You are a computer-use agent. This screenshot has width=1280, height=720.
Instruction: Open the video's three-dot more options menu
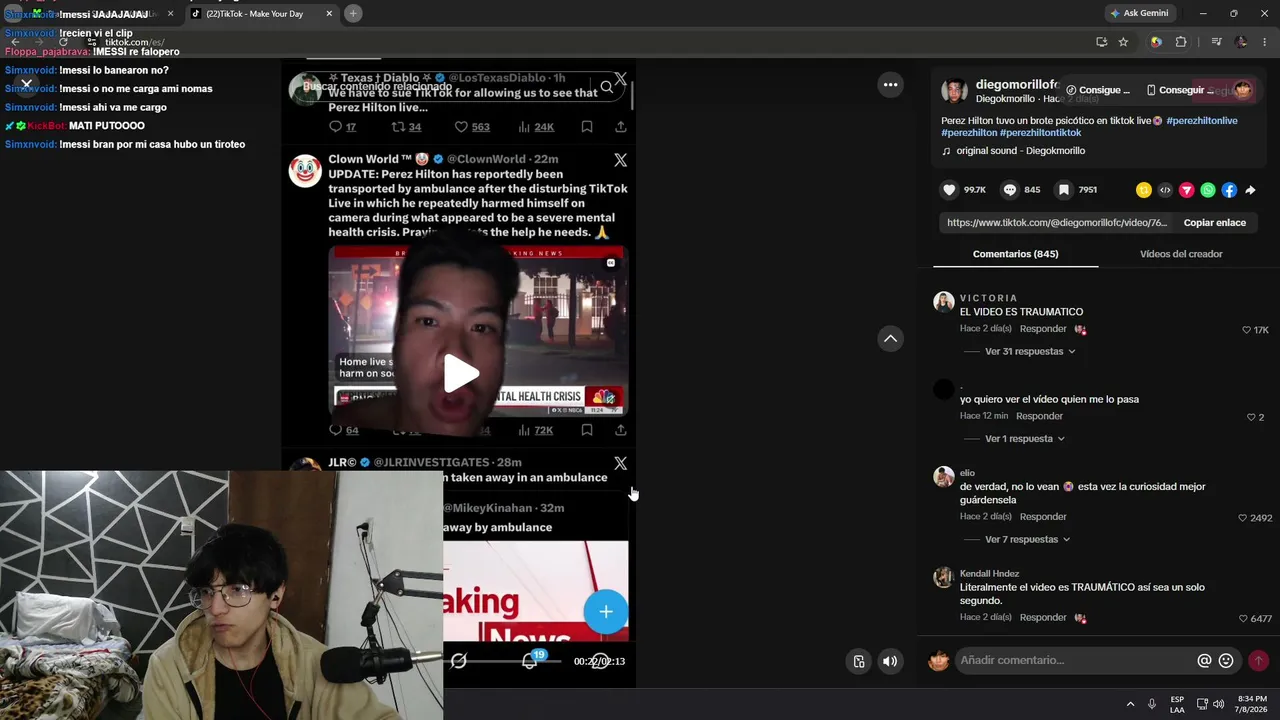890,85
